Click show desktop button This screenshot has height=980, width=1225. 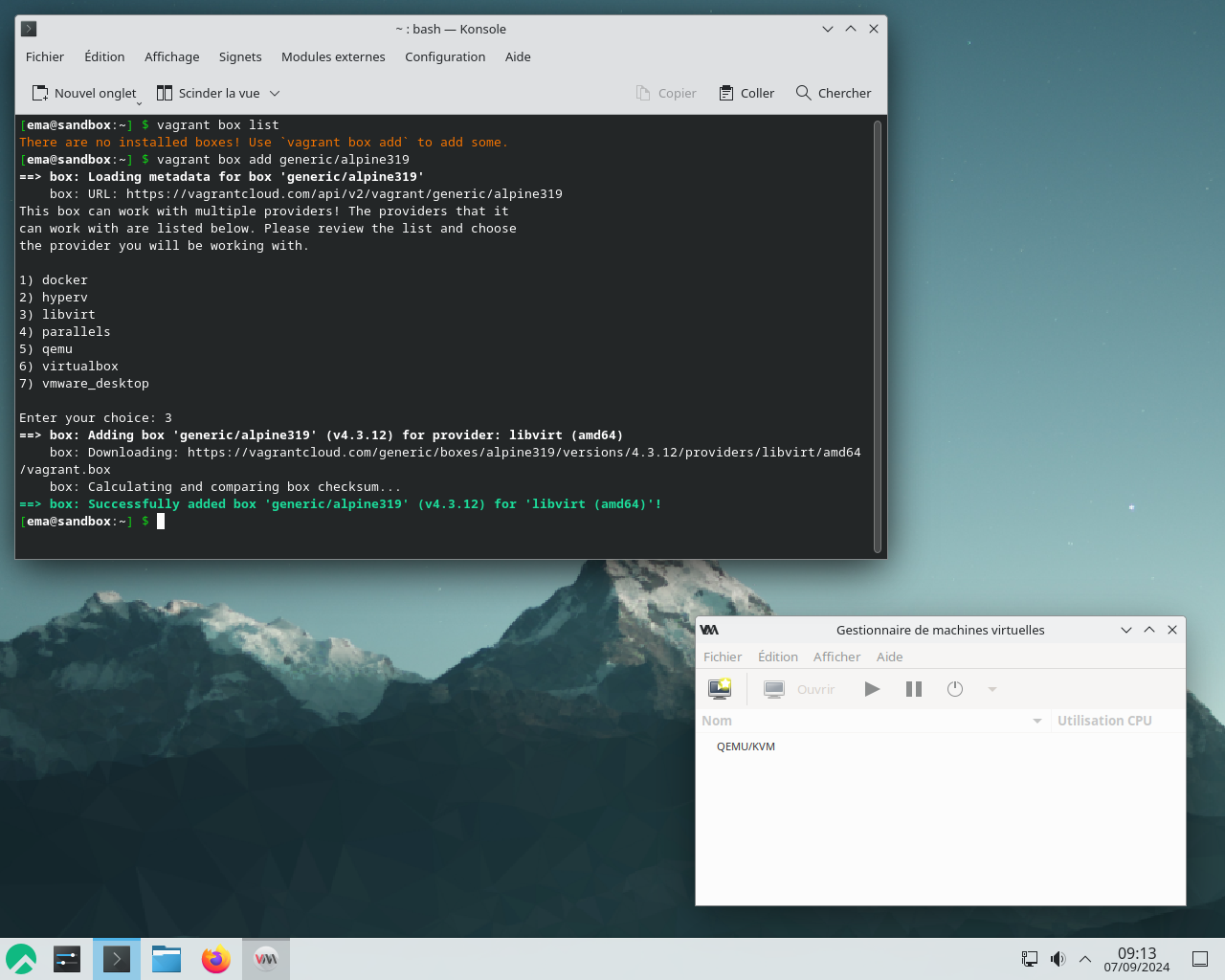tap(1200, 959)
